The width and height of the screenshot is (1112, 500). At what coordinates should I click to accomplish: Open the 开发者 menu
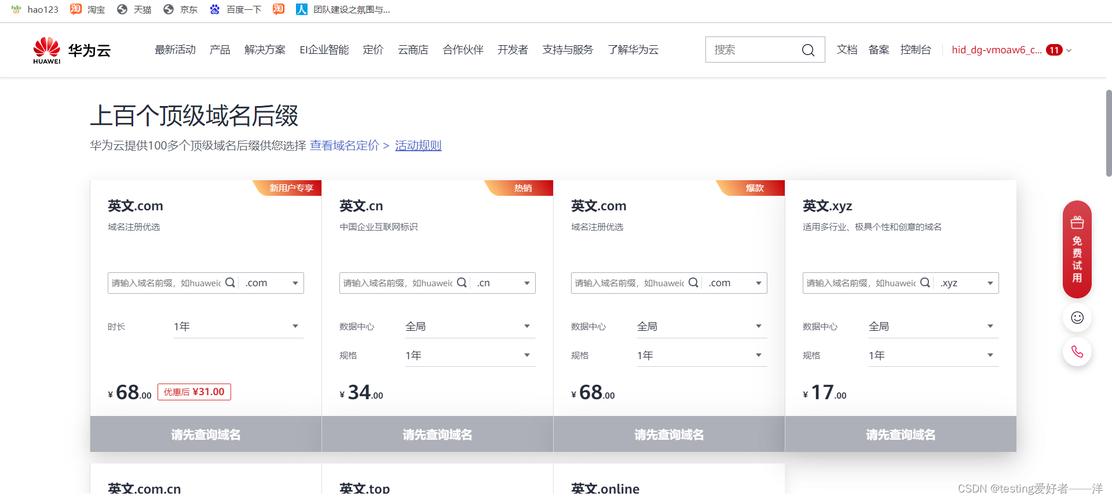pos(513,50)
